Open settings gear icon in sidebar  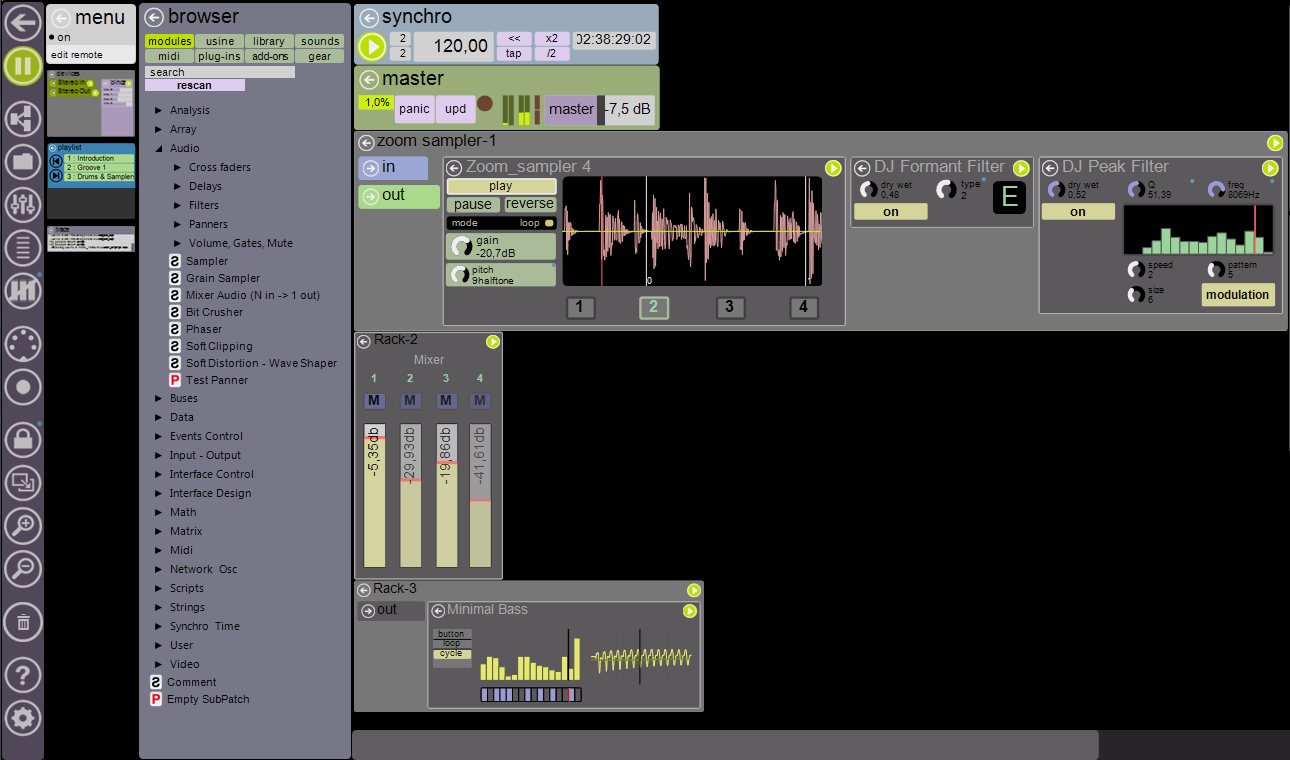coord(22,716)
